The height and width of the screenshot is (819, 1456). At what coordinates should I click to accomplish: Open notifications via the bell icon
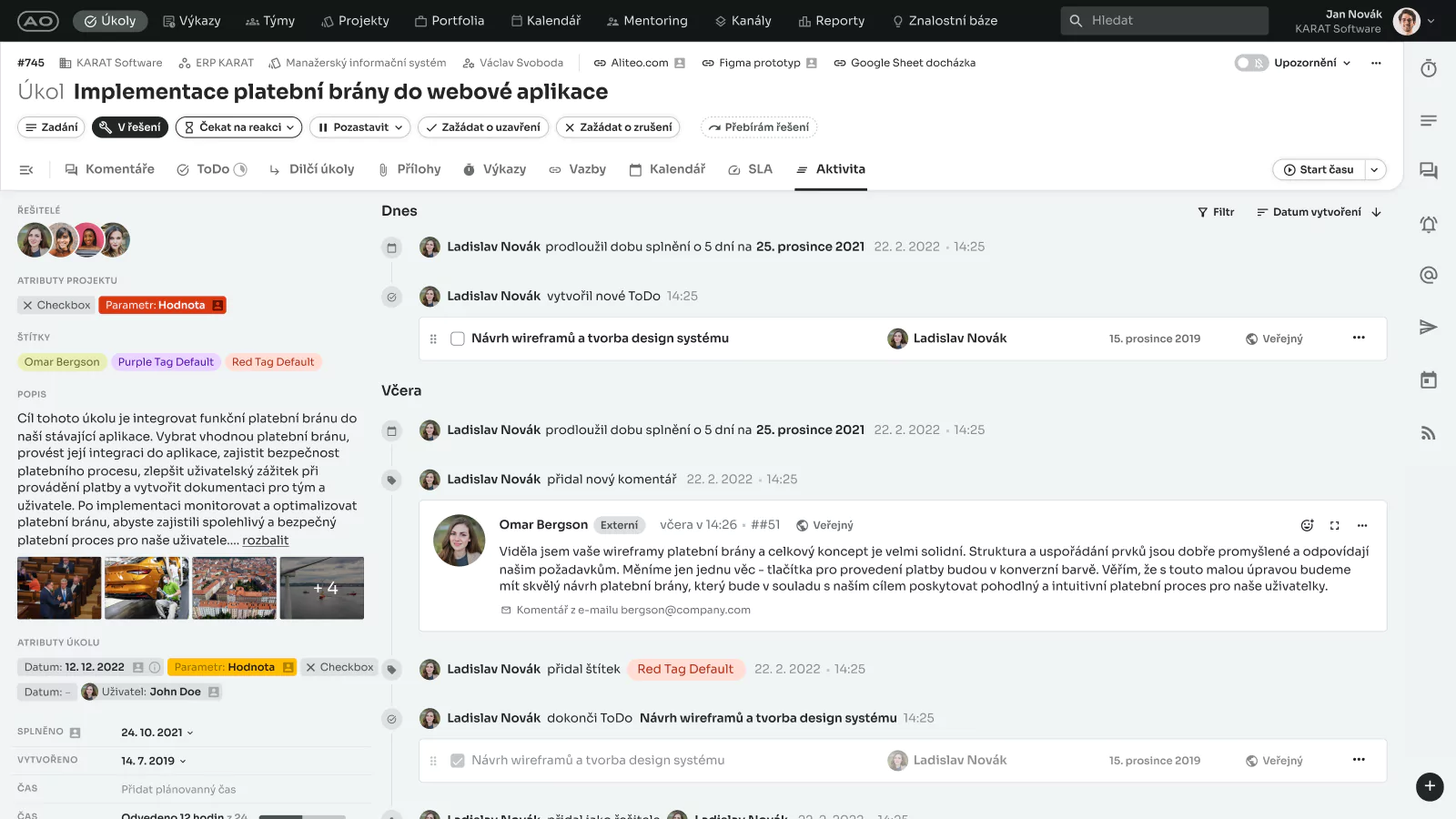point(1428,224)
